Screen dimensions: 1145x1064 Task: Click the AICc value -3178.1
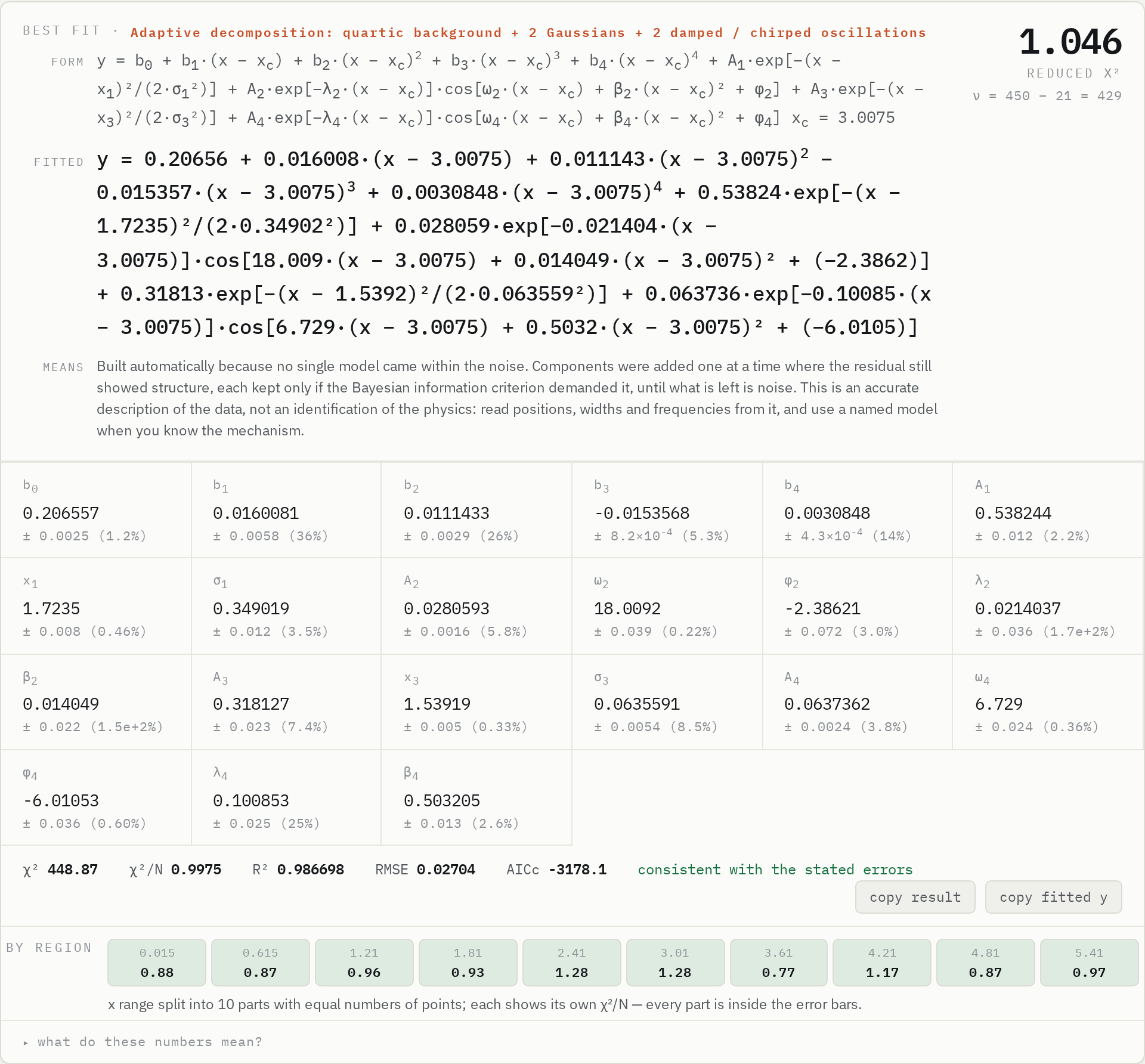(x=578, y=870)
